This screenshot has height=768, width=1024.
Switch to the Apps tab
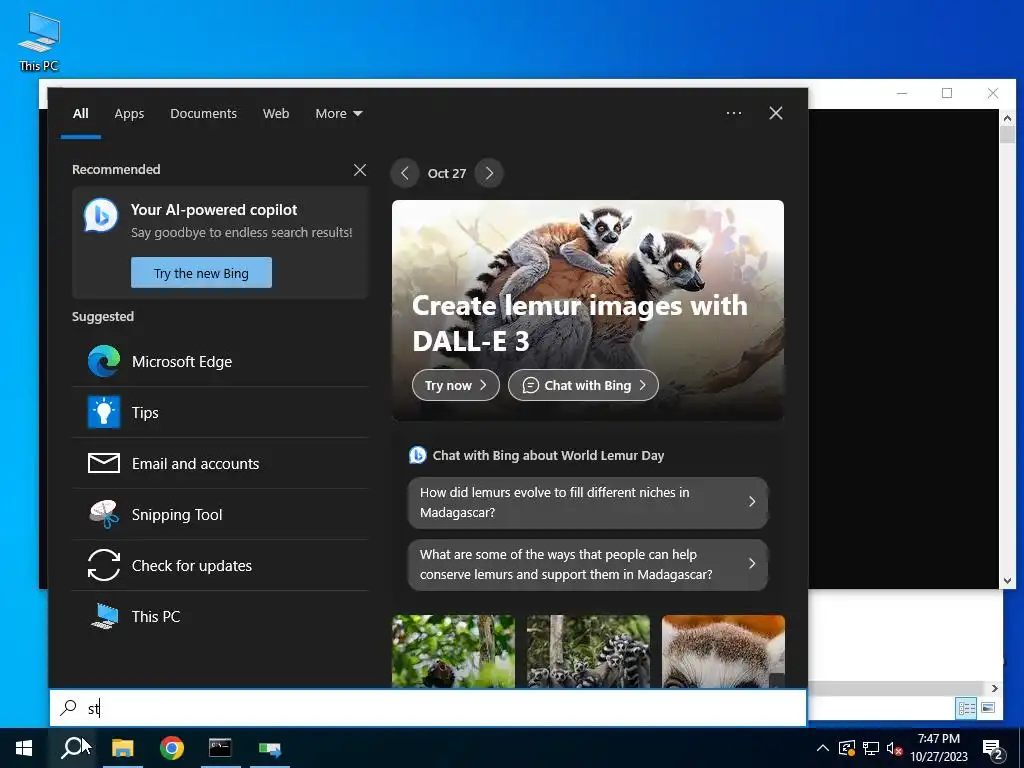(129, 113)
